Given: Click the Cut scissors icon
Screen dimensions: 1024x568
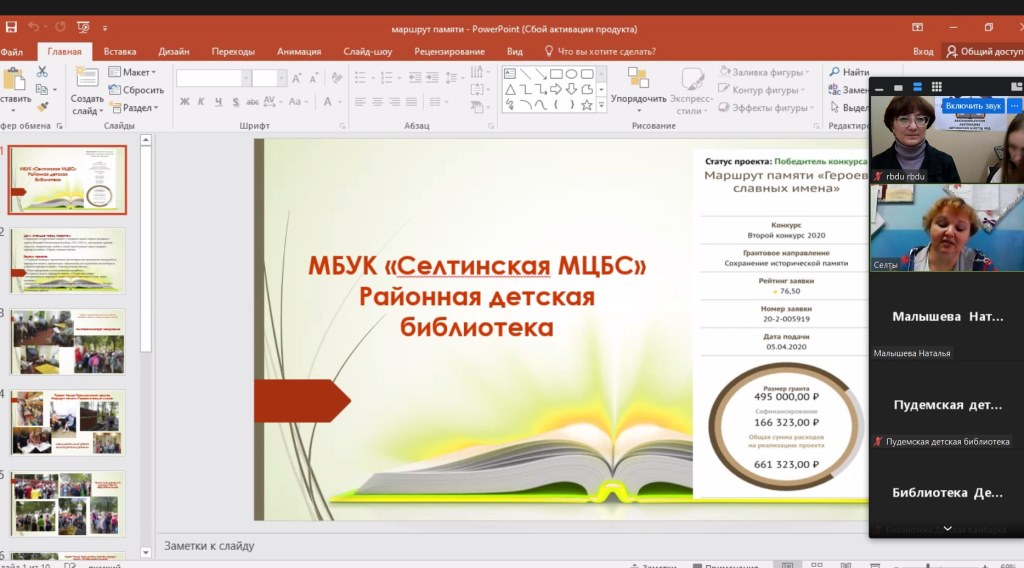Looking at the screenshot, I should coord(42,71).
